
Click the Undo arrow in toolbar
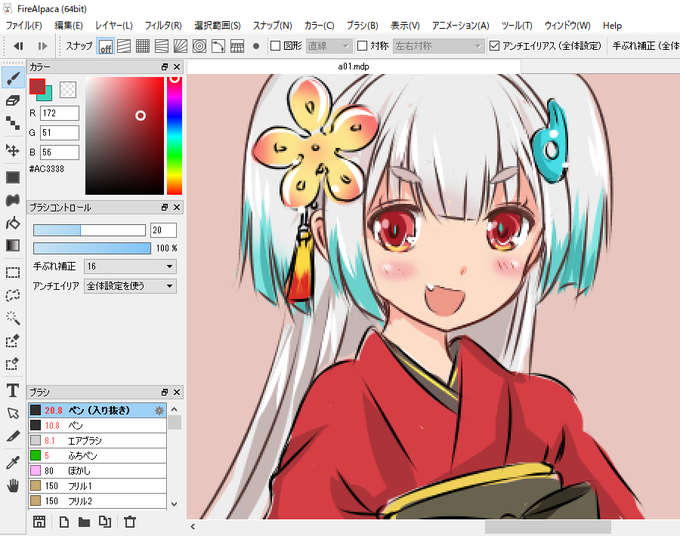[x=18, y=46]
